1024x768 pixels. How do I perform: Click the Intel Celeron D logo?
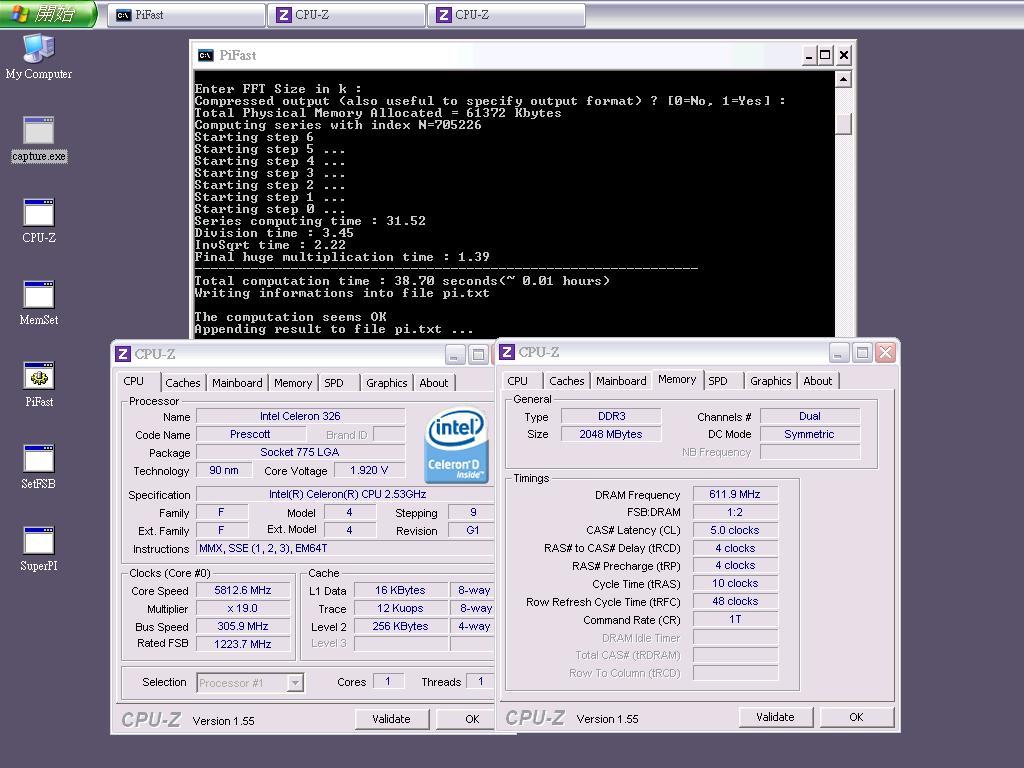(x=456, y=445)
